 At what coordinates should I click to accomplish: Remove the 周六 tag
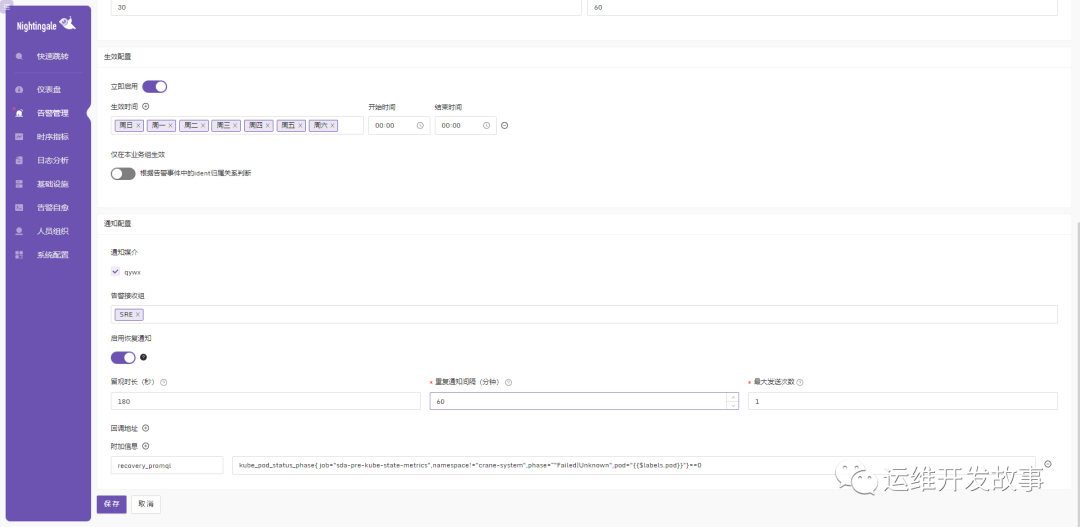point(333,125)
